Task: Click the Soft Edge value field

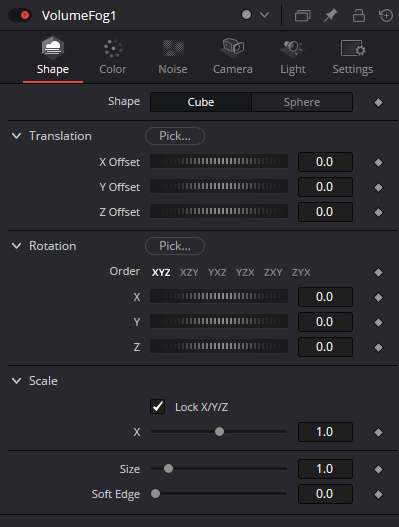Action: [x=325, y=494]
